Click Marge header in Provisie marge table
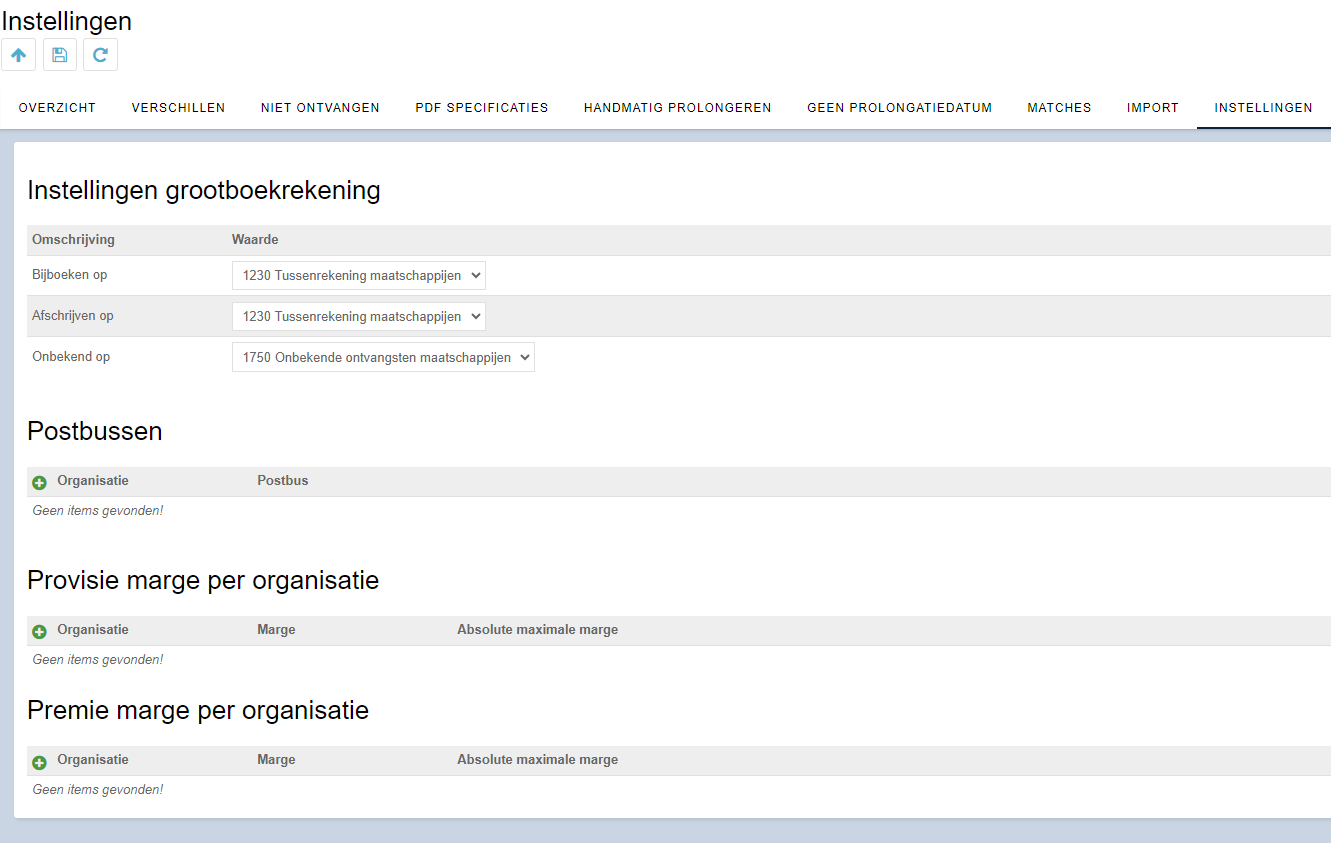Viewport: 1331px width, 843px height. click(x=276, y=630)
